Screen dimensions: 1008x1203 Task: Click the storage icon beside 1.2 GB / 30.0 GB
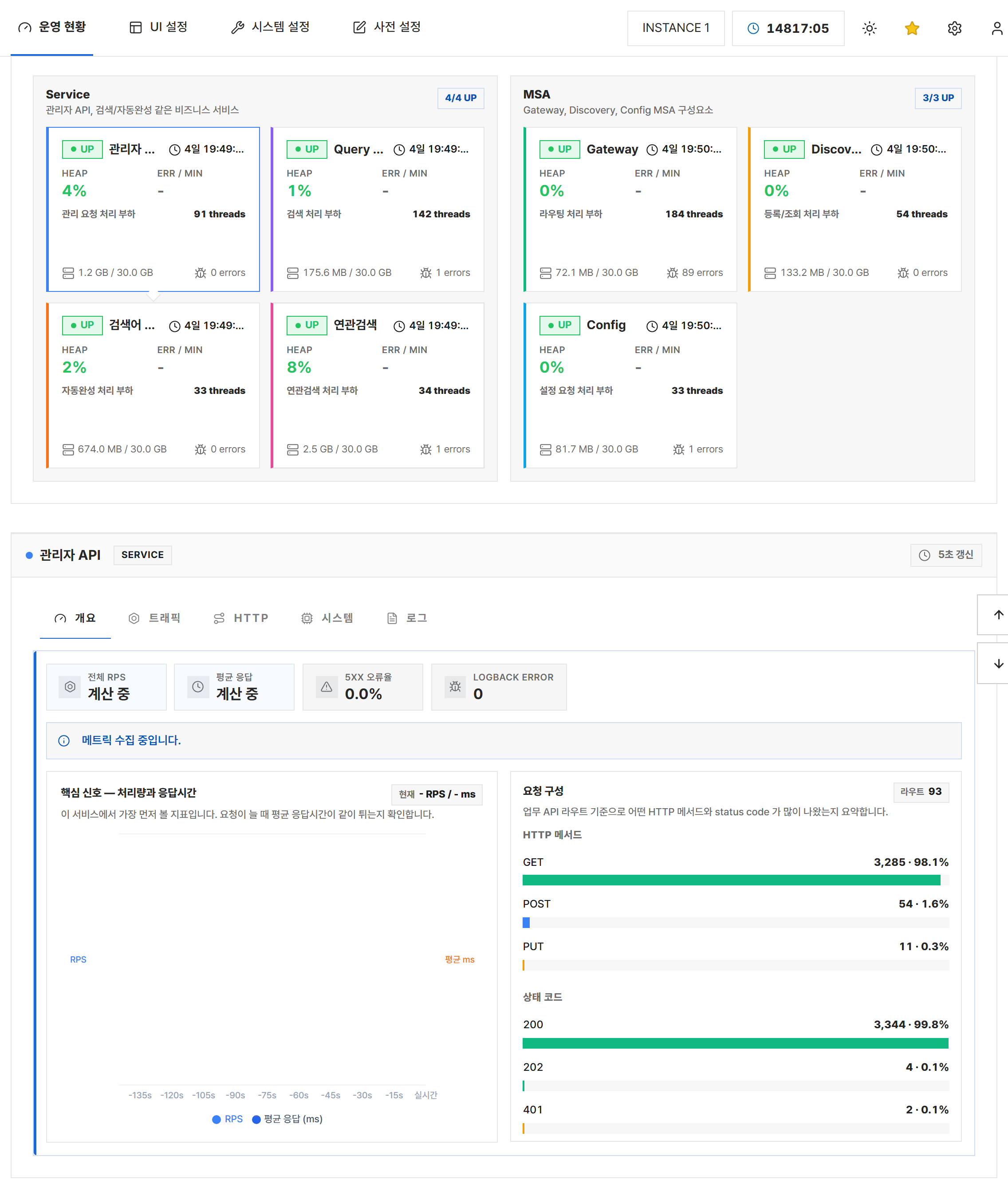[68, 273]
